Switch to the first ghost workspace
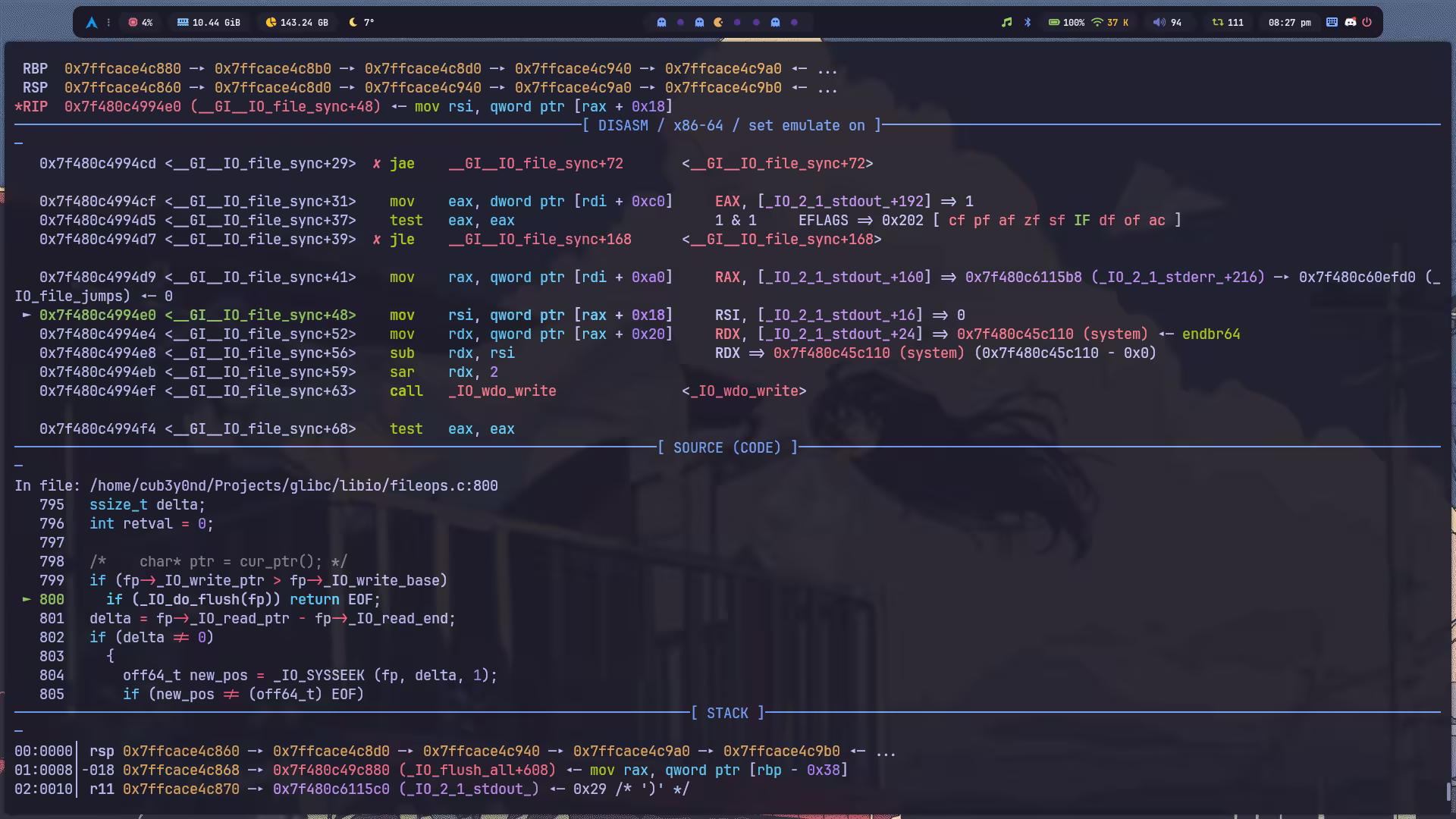The image size is (1456, 819). pyautogui.click(x=661, y=23)
